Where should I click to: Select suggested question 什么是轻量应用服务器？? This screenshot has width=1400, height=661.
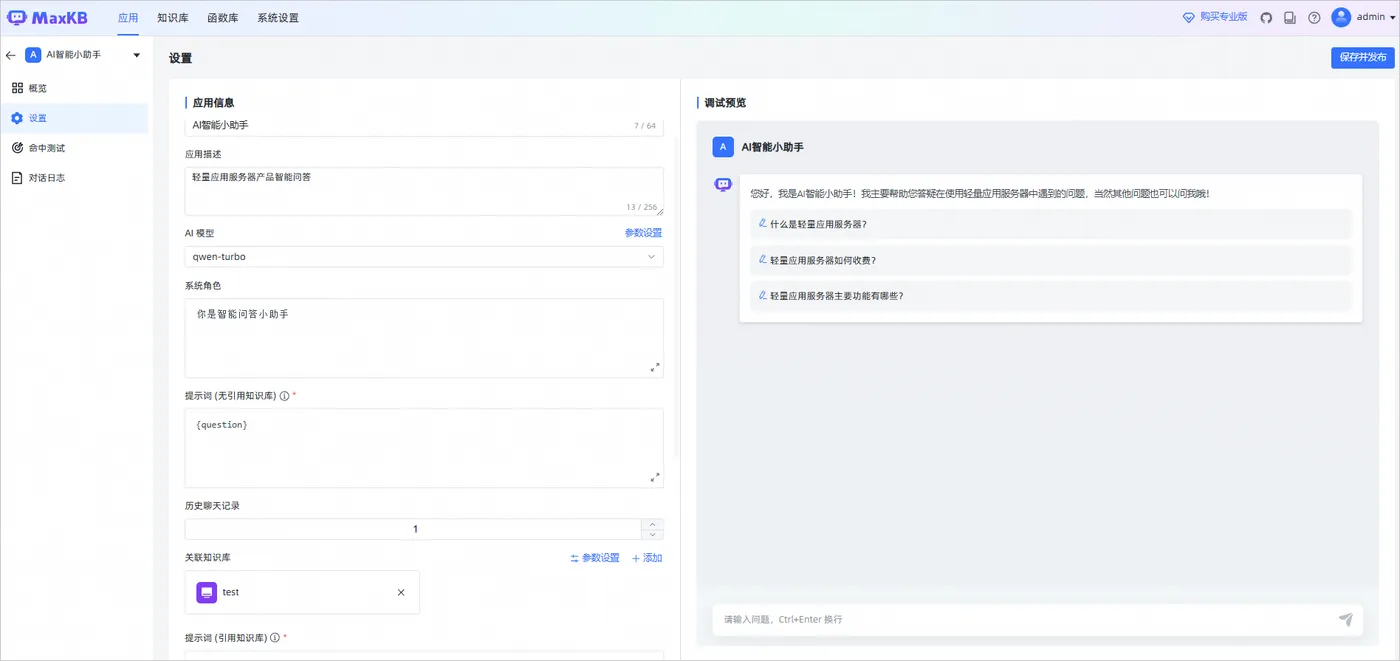click(x=1050, y=224)
